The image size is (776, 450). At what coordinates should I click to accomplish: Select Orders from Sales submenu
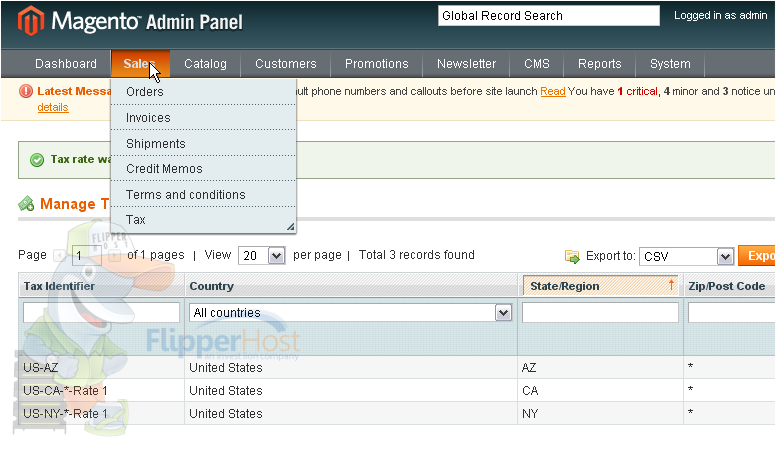click(203, 92)
